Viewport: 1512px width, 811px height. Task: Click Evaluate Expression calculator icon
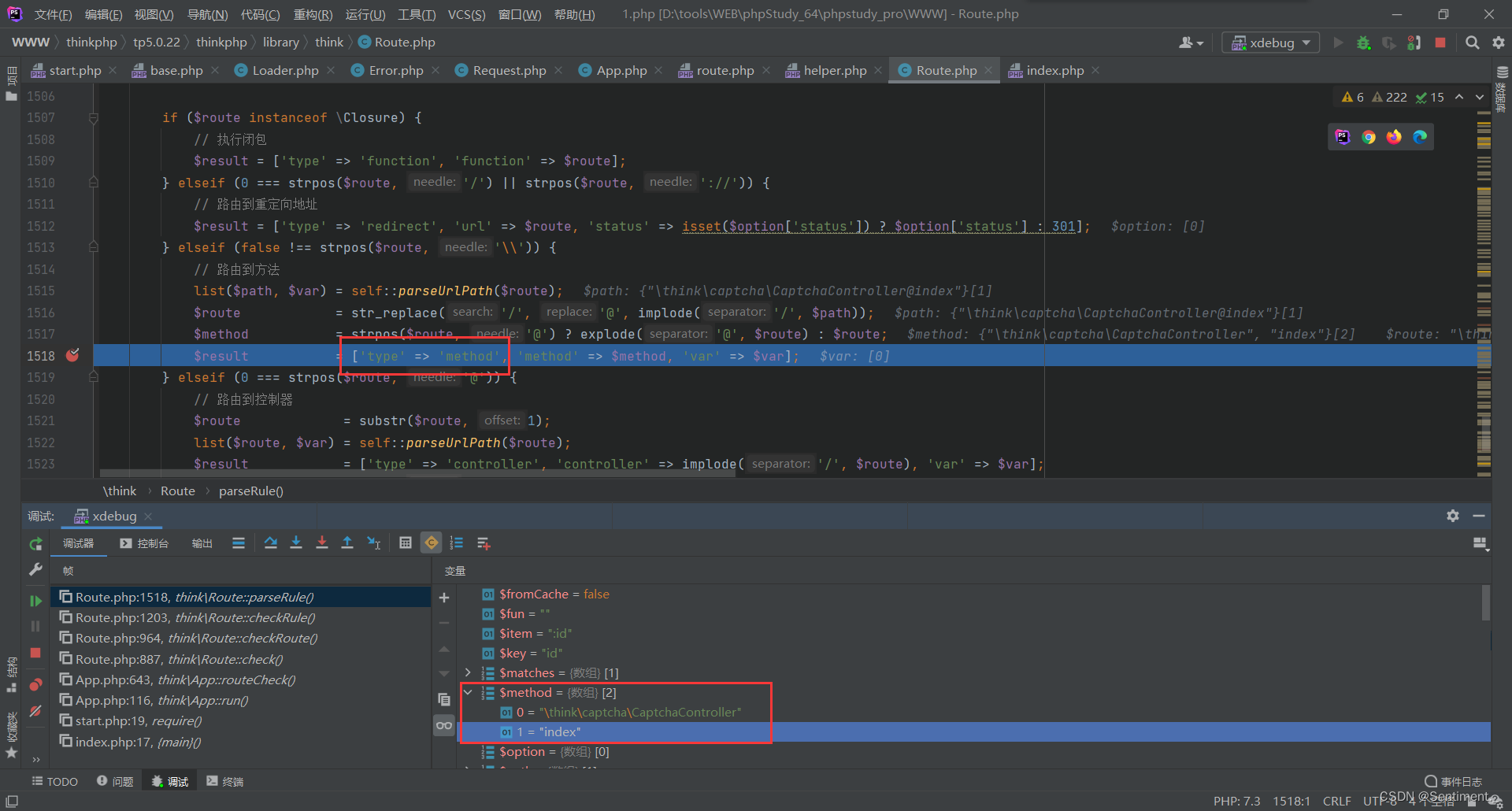coord(406,543)
